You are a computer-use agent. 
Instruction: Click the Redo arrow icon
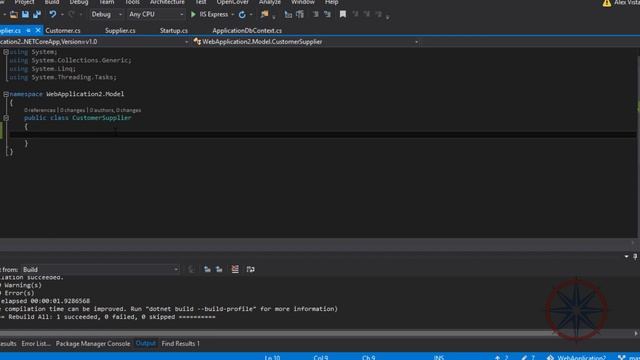[x=72, y=14]
